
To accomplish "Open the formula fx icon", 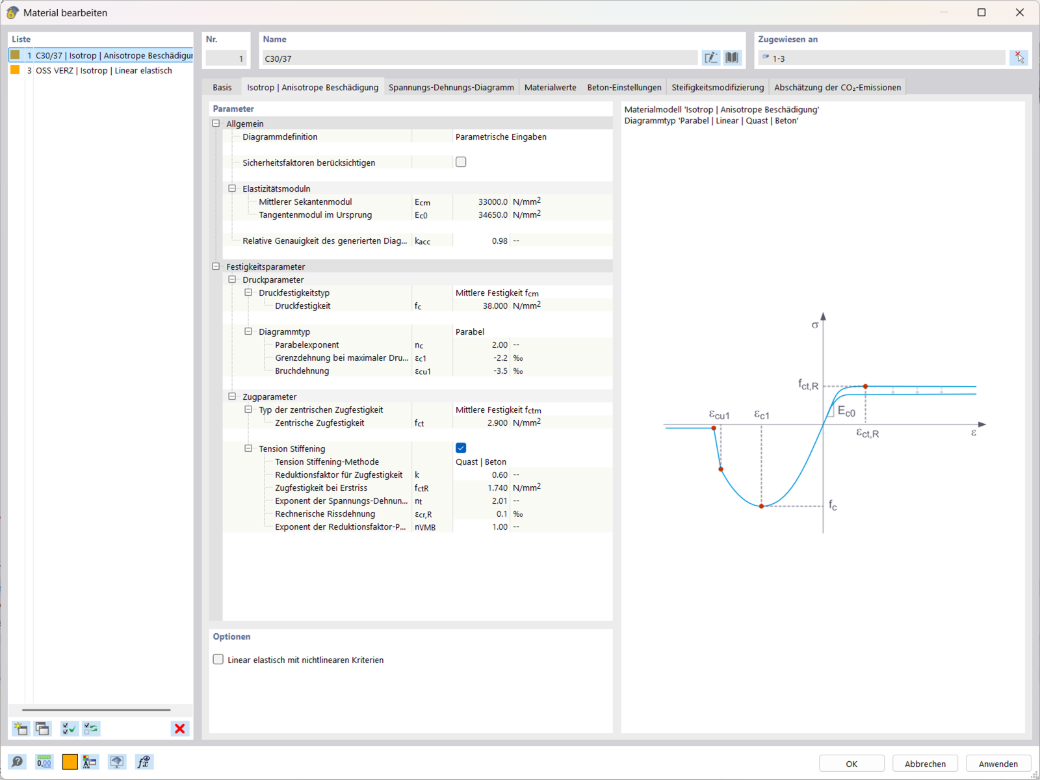I will pos(144,762).
